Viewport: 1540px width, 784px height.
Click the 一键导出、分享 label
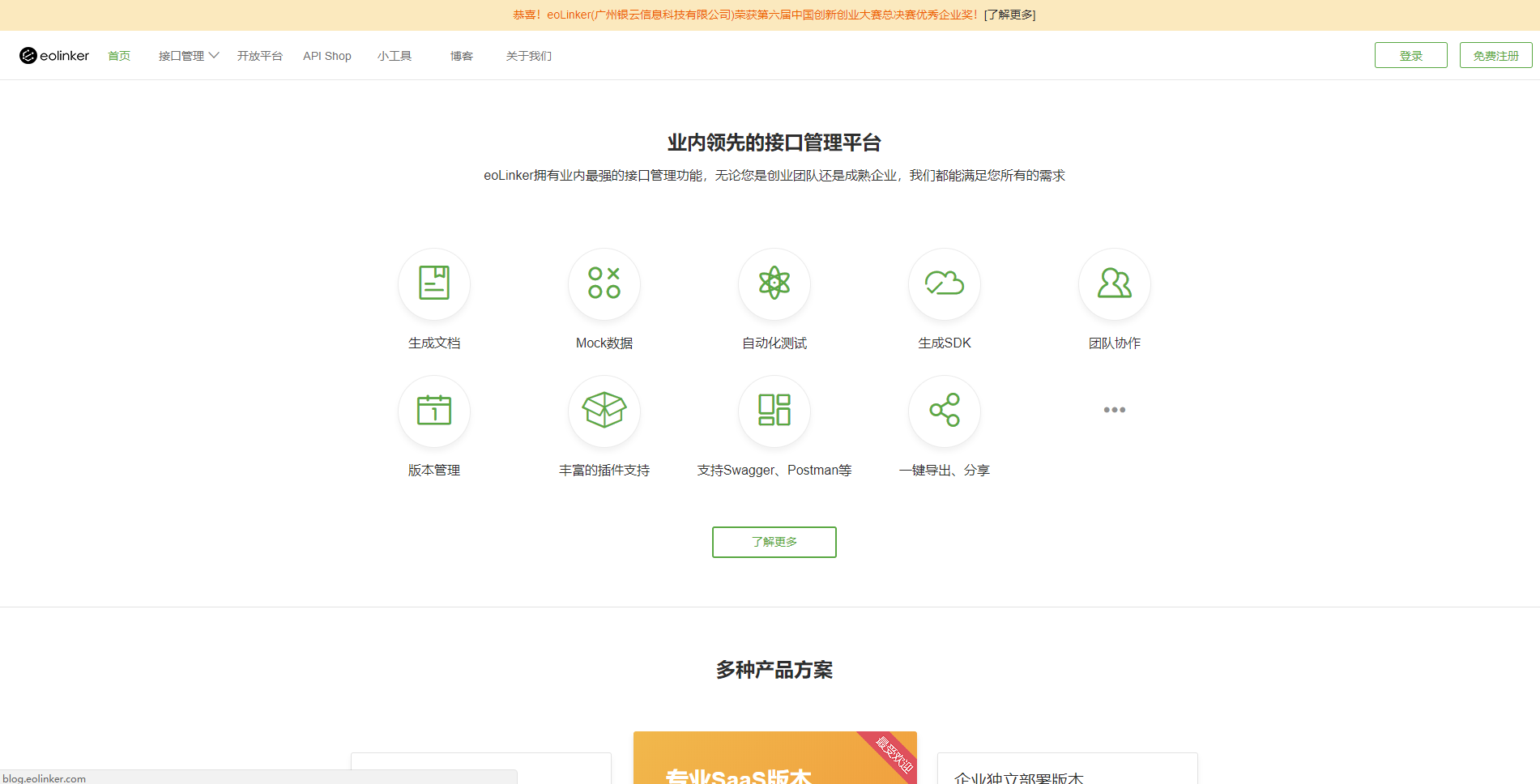(x=945, y=471)
